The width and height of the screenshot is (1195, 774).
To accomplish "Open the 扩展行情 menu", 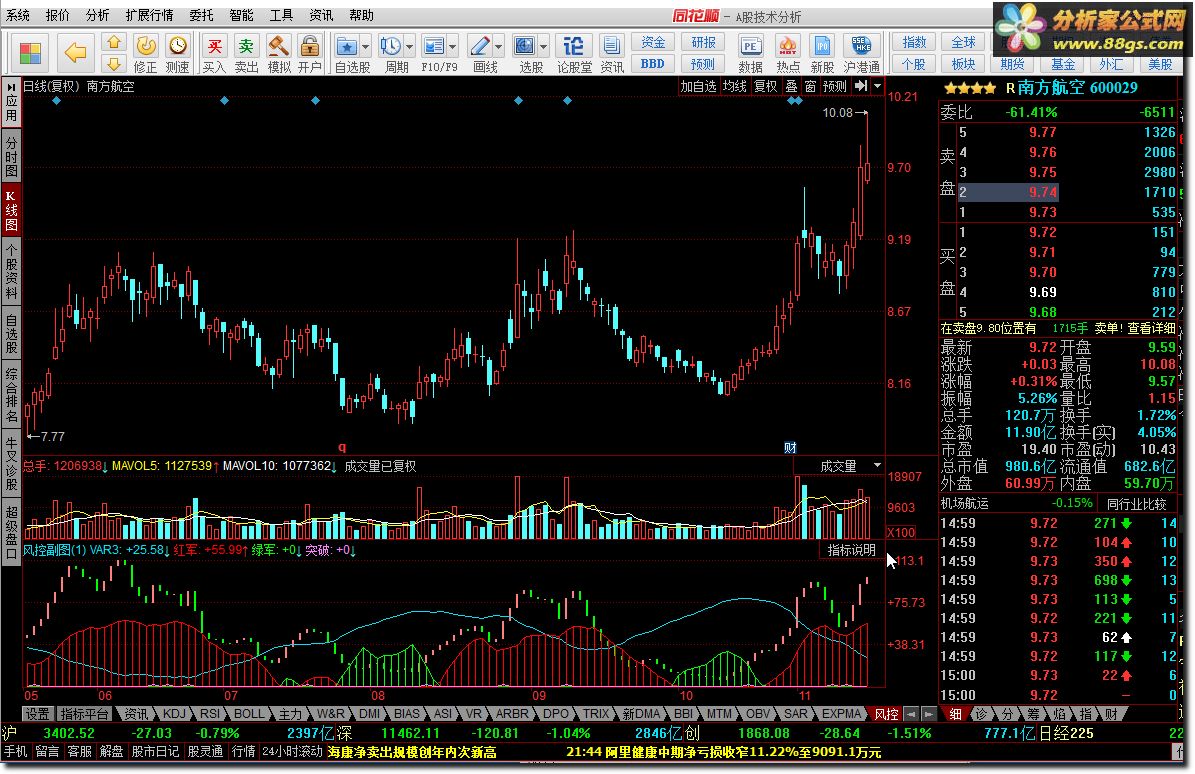I will click(149, 15).
